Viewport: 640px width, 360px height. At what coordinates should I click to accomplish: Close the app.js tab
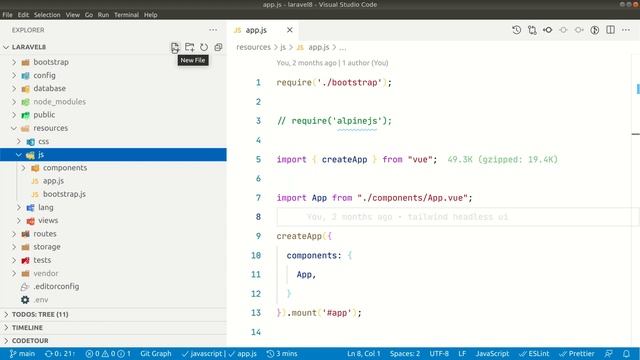pos(289,30)
